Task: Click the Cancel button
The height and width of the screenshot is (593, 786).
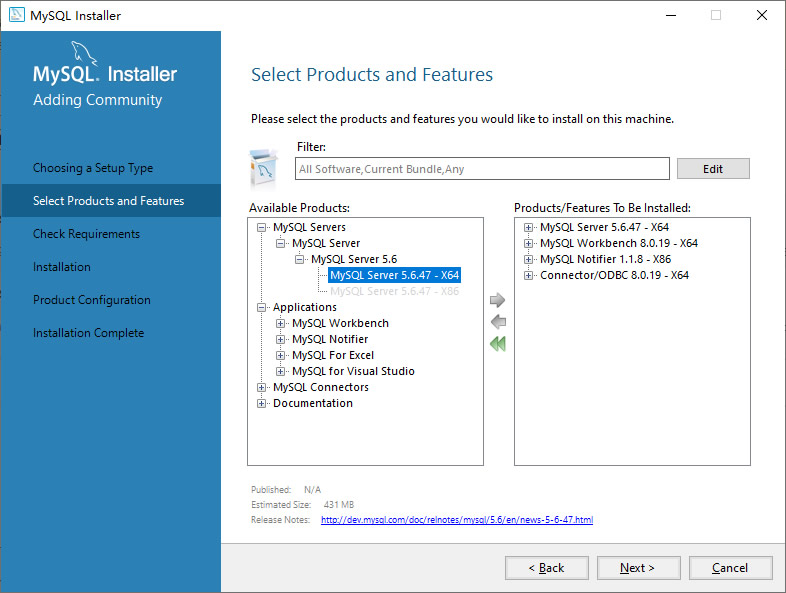Action: (730, 568)
